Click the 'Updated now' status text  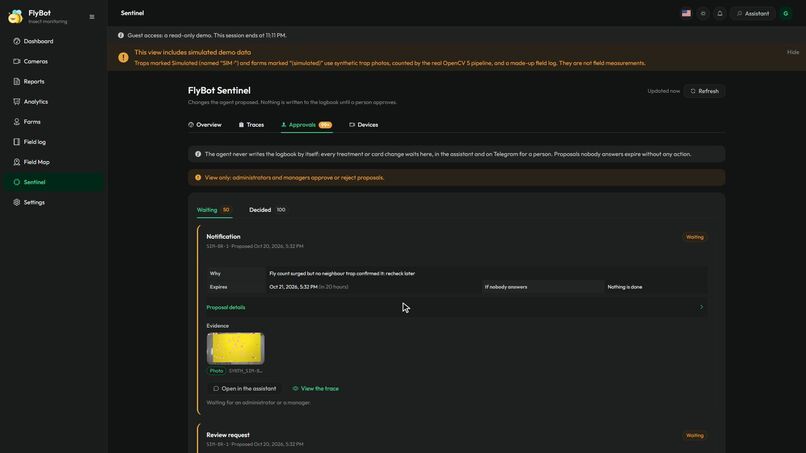(x=664, y=91)
